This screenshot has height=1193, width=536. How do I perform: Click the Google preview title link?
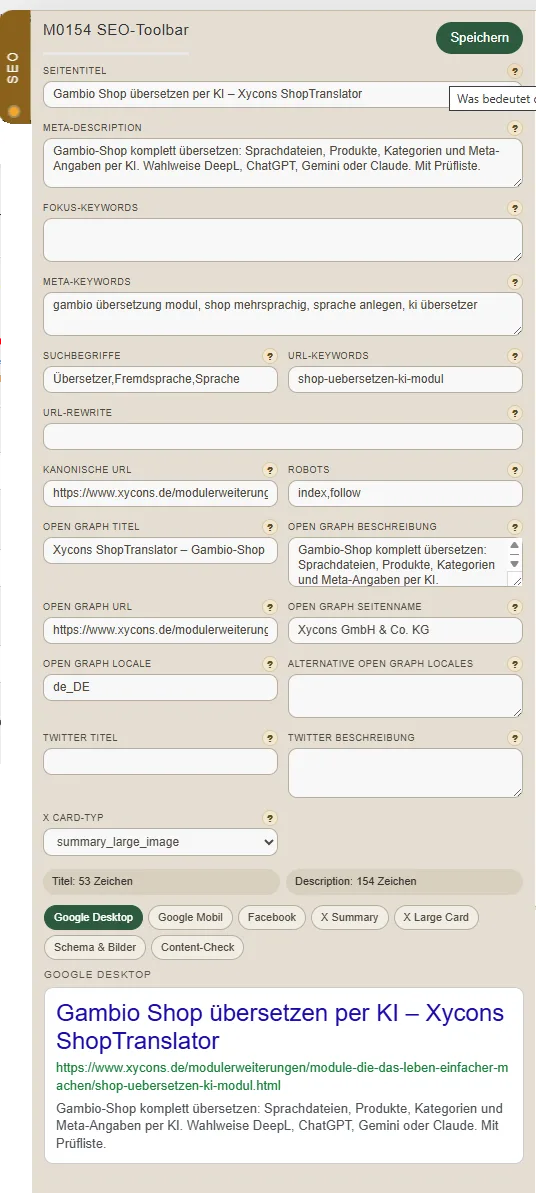point(280,1027)
